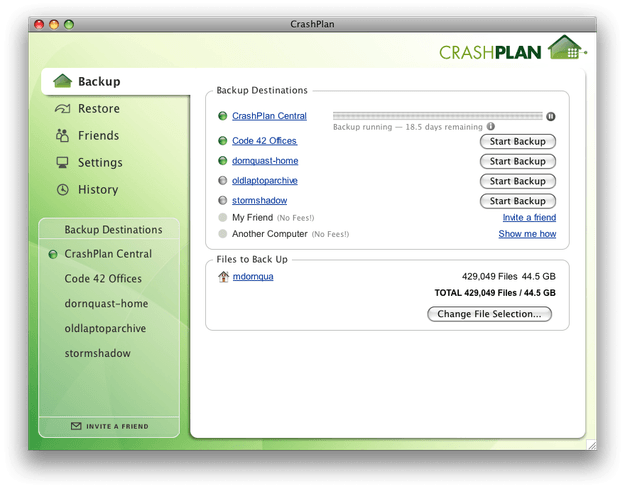Click the mdornqua home folder icon
The image size is (625, 489).
pos(223,276)
